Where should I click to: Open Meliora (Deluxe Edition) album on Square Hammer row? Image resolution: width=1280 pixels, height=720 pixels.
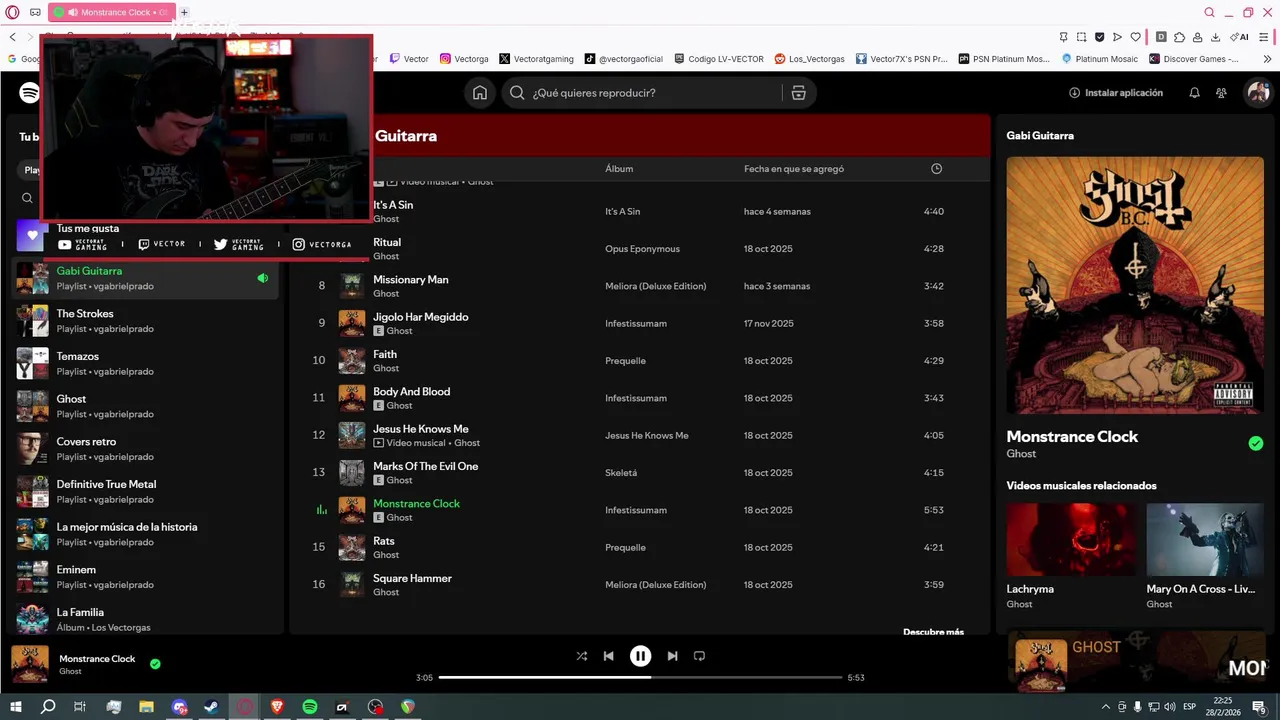coord(656,585)
